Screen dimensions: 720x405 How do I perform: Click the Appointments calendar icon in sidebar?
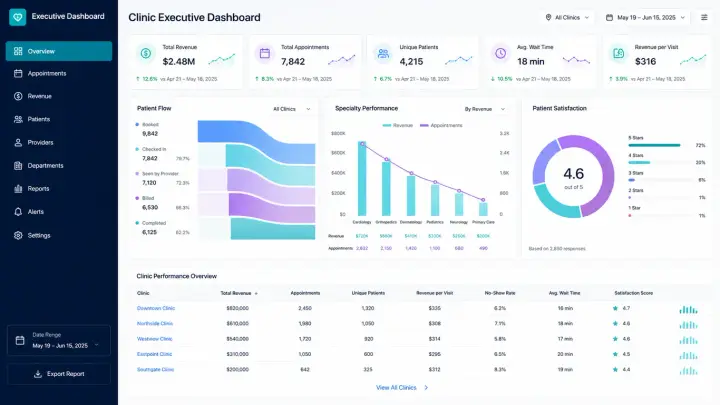click(18, 73)
